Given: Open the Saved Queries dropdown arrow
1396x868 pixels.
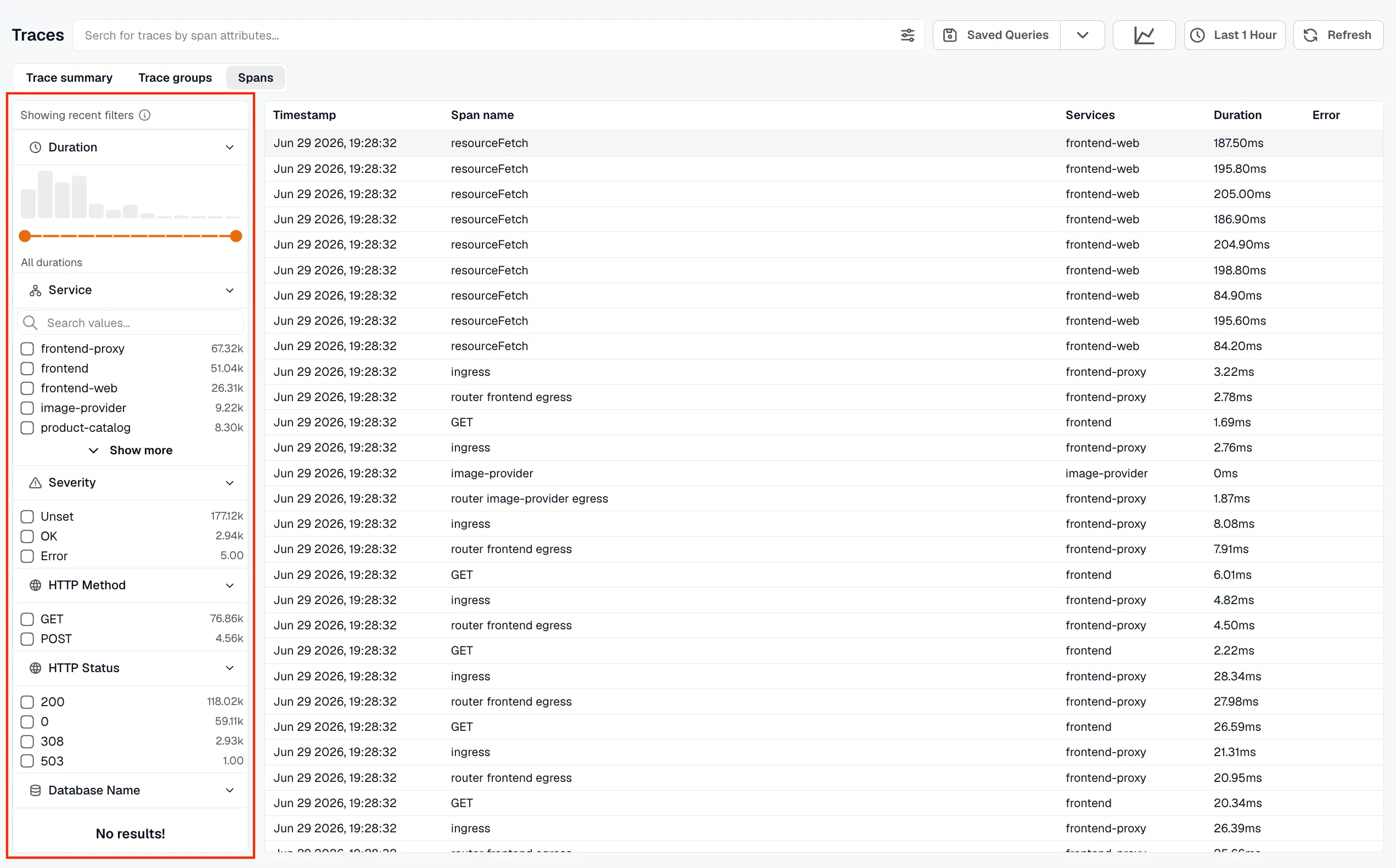Looking at the screenshot, I should pos(1083,35).
